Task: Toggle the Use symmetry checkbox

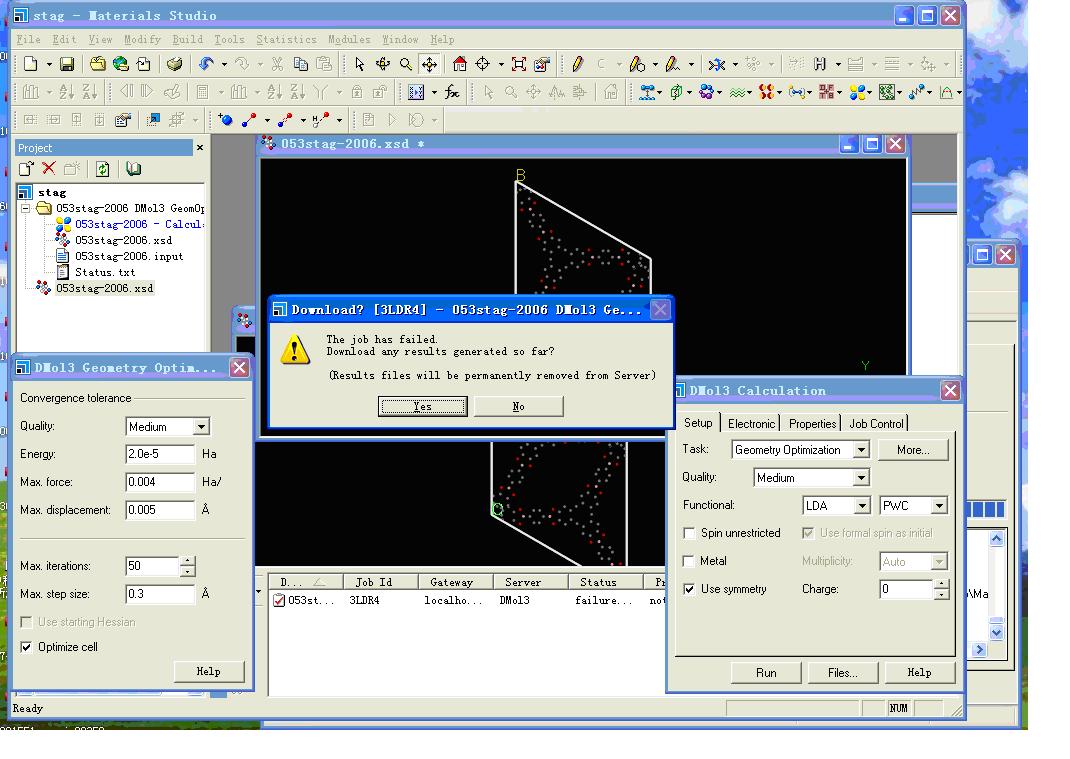Action: (689, 589)
